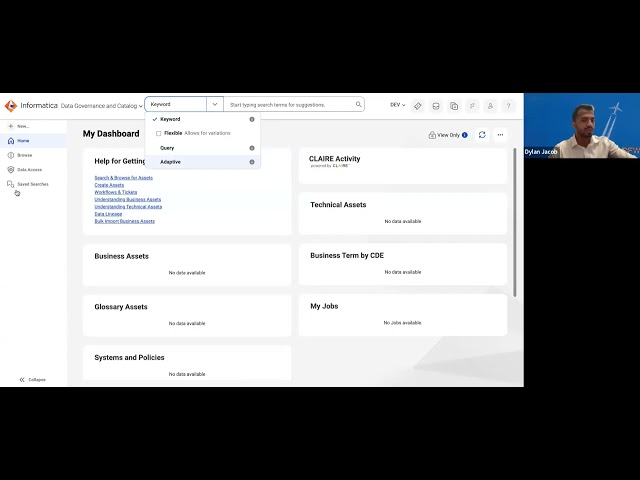640x480 pixels.
Task: Click the New... button in sidebar
Action: click(x=19, y=126)
